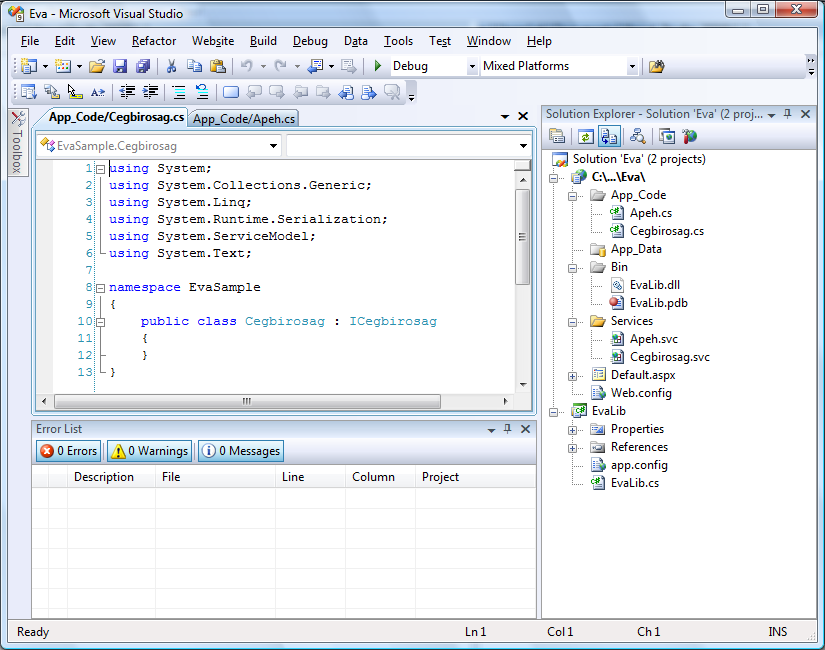
Task: Click the Add New Item toolbar icon
Action: (x=63, y=66)
